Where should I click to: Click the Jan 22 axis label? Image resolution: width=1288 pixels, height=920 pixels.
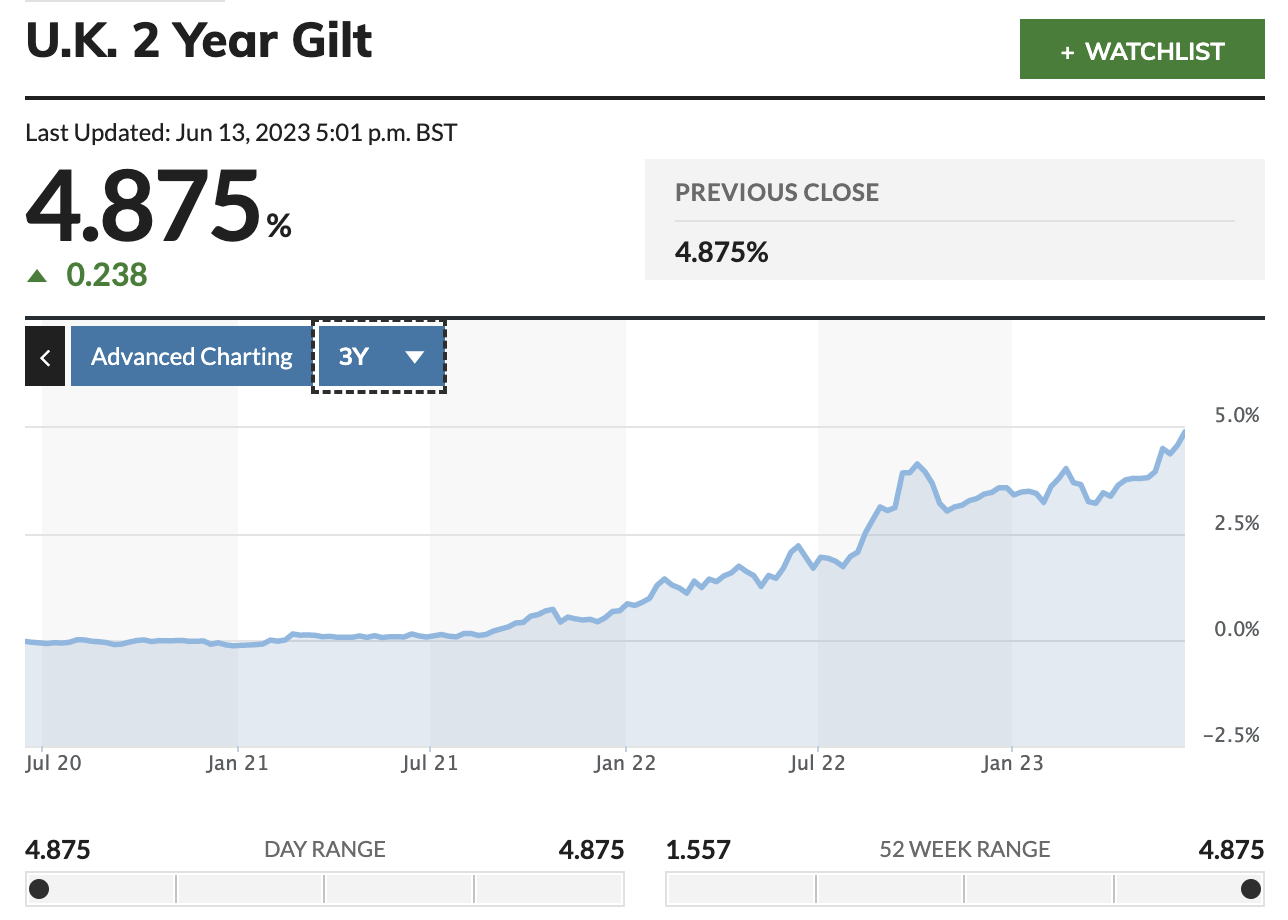coord(625,764)
